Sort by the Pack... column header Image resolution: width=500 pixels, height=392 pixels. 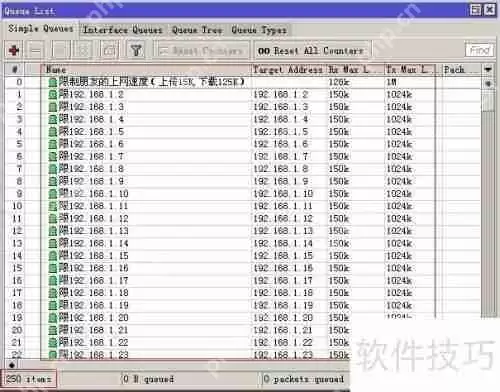[x=461, y=69]
